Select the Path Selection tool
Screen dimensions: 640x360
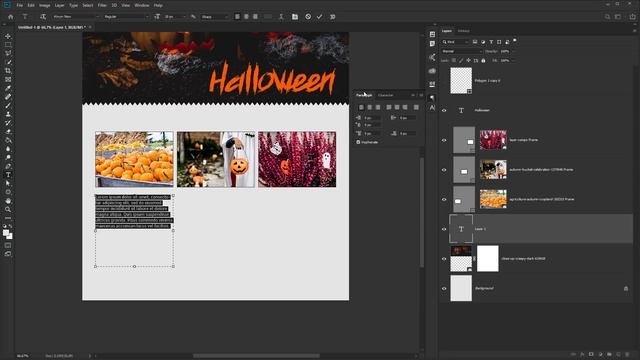pyautogui.click(x=8, y=183)
